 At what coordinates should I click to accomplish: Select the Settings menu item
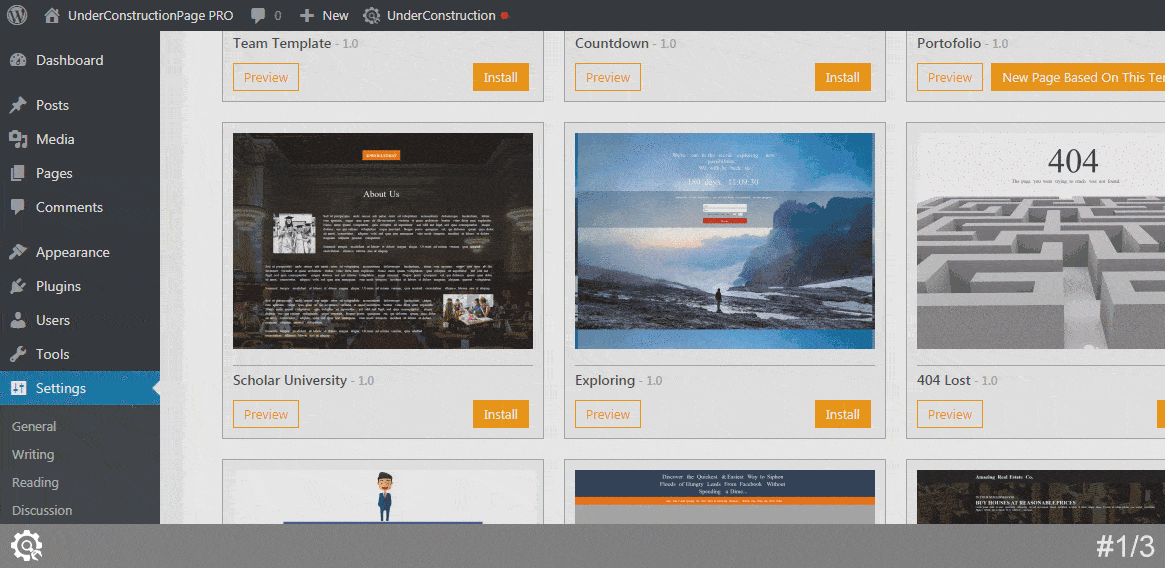(x=61, y=388)
